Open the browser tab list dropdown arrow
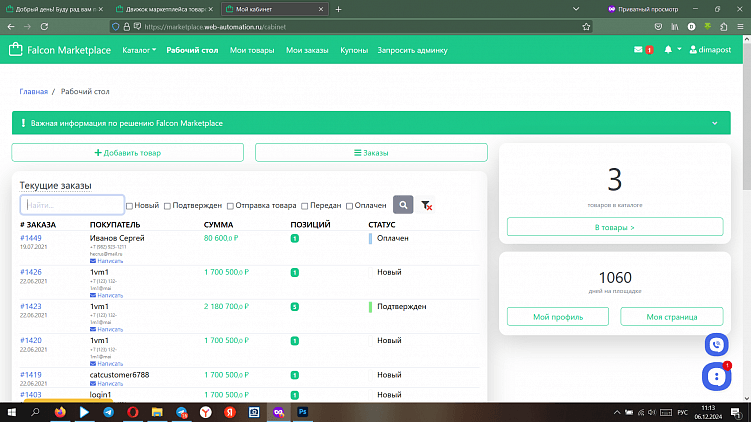This screenshot has height=422, width=751. tap(576, 9)
